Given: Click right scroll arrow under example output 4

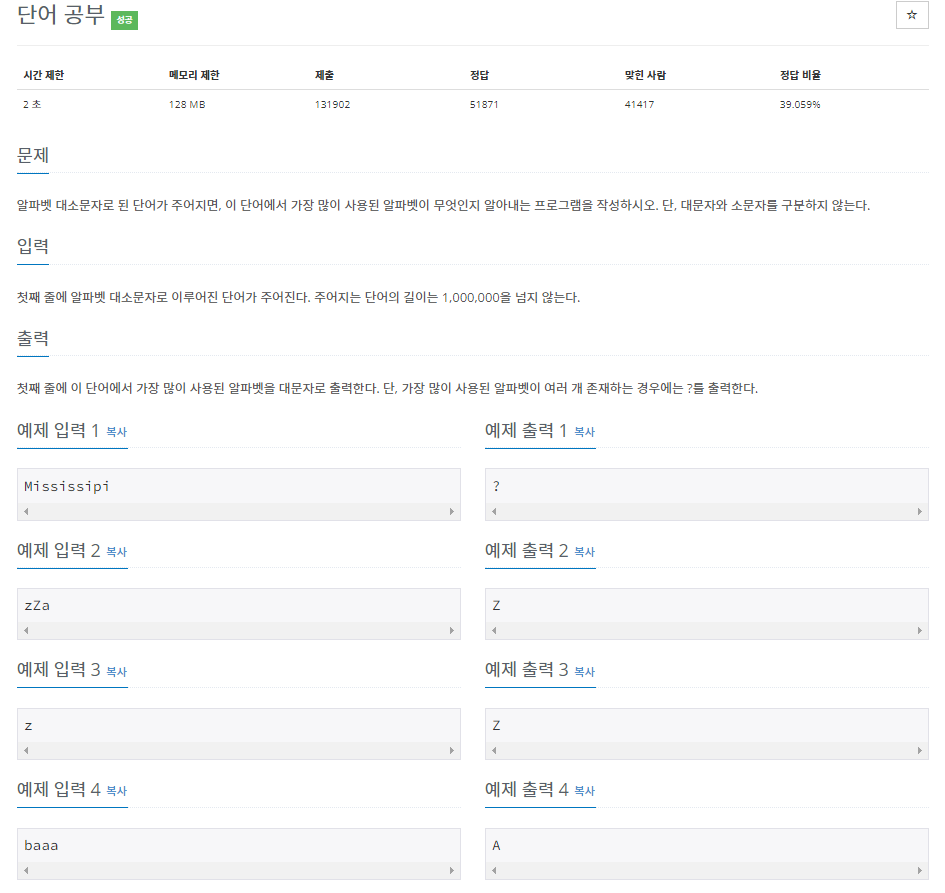Looking at the screenshot, I should pos(920,871).
